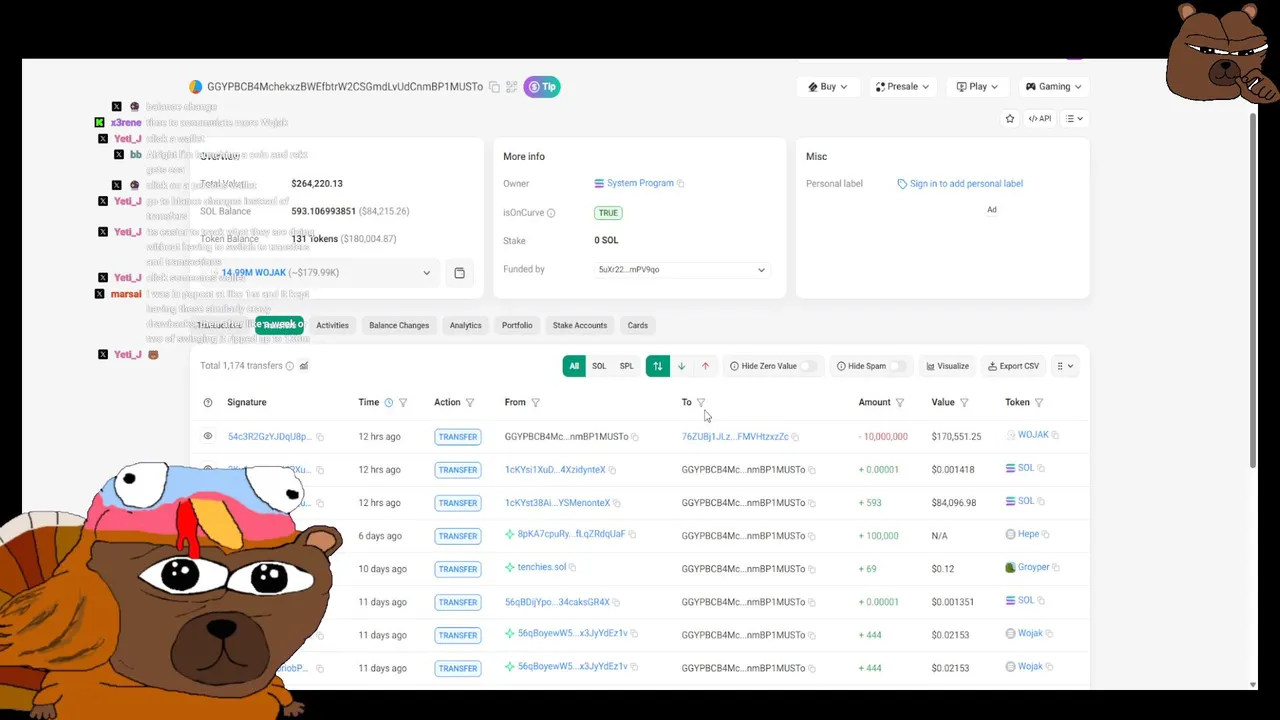Screen dimensions: 1280x720
Task: Open the From column filter
Action: click(535, 403)
